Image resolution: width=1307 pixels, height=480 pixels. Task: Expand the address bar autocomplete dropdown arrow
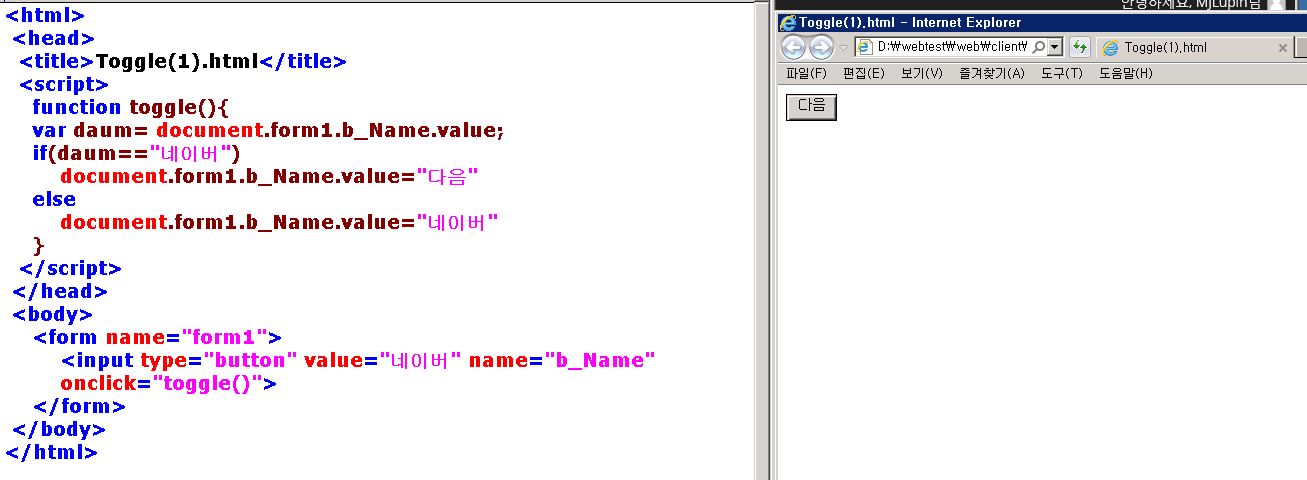coord(1054,47)
